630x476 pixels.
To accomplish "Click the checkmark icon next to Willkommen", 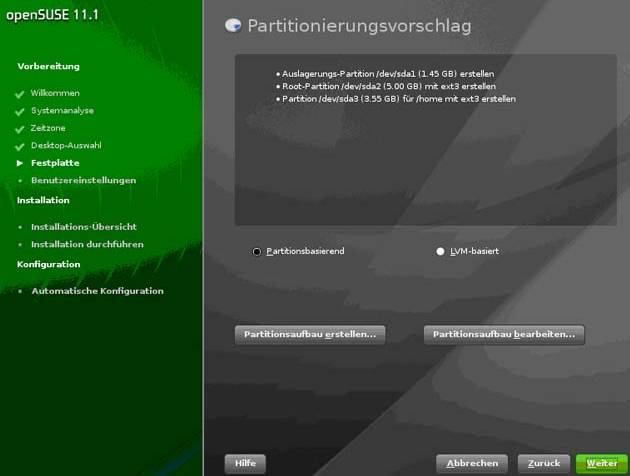I will tap(19, 93).
